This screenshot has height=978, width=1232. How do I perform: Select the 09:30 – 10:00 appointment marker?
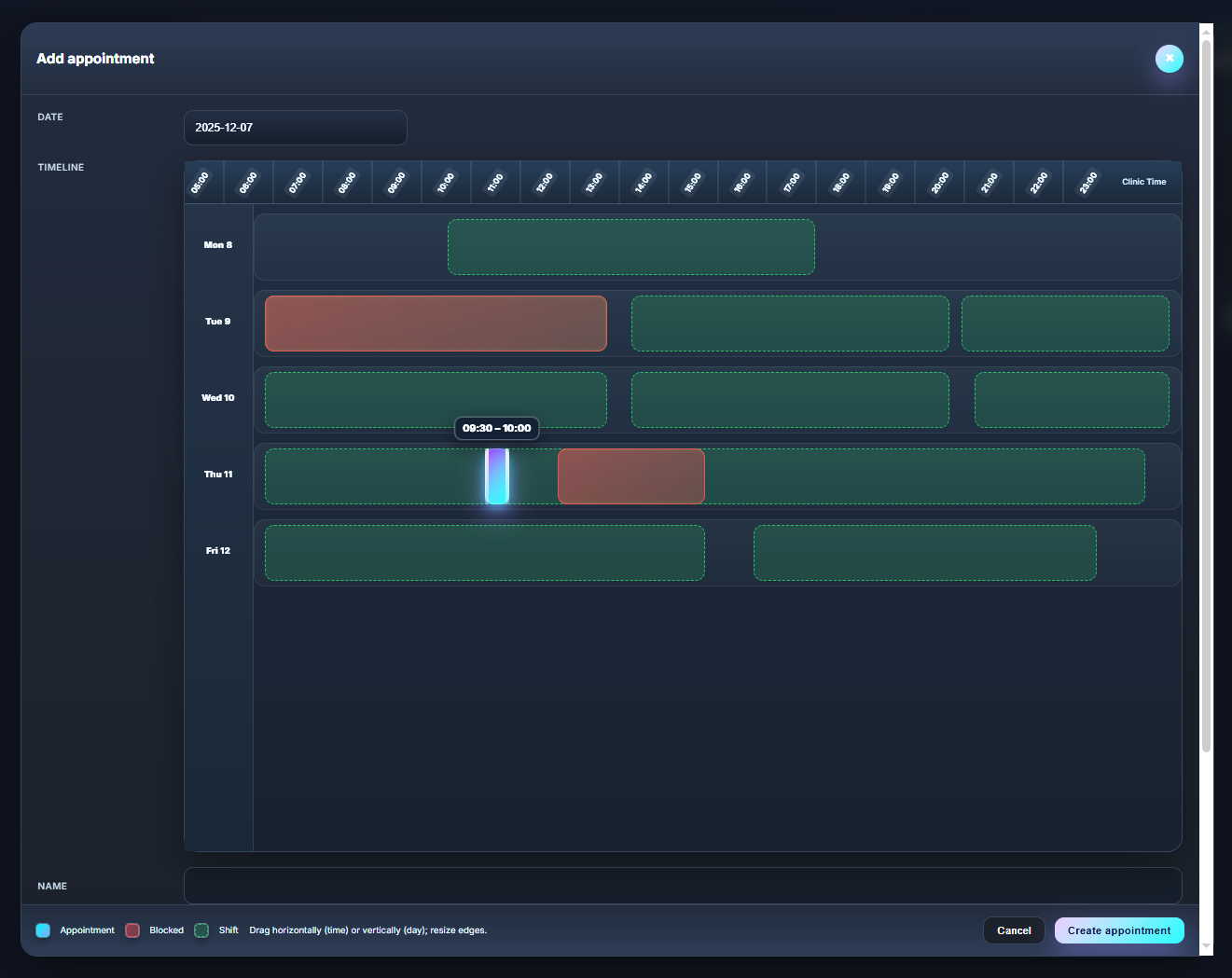497,476
